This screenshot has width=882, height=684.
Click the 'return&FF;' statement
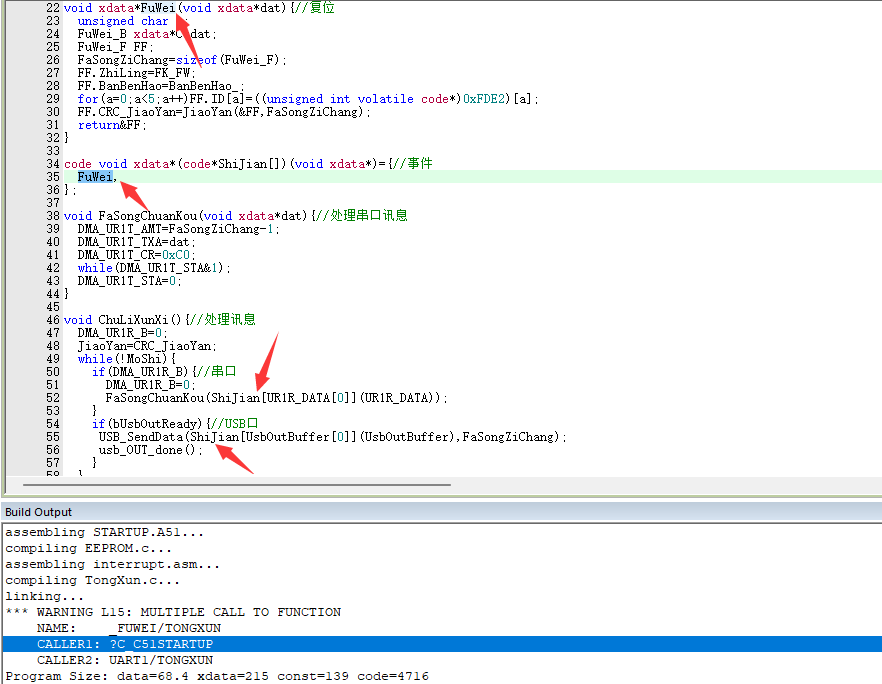pos(112,125)
